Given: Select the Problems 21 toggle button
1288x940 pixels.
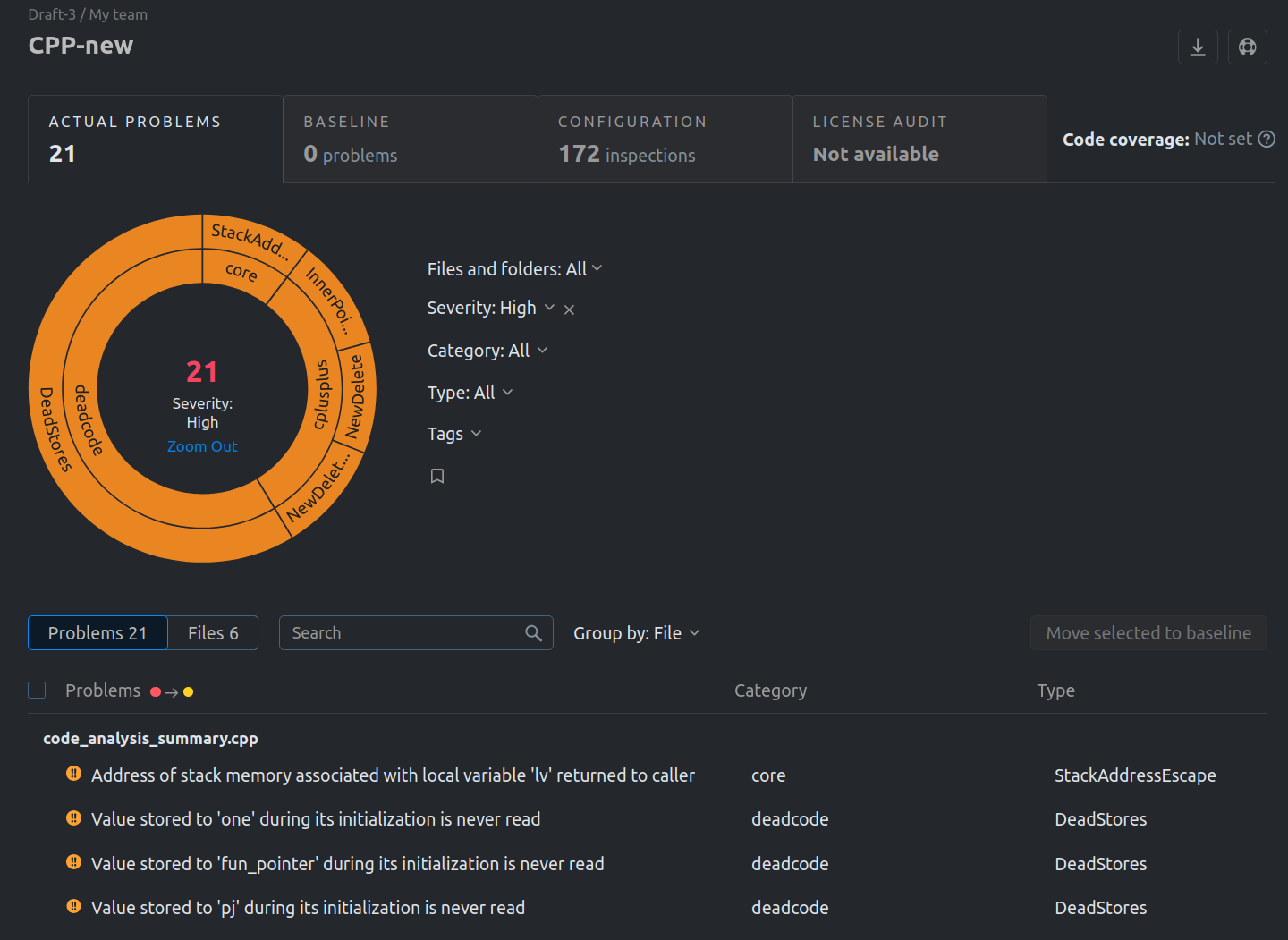Looking at the screenshot, I should (97, 633).
